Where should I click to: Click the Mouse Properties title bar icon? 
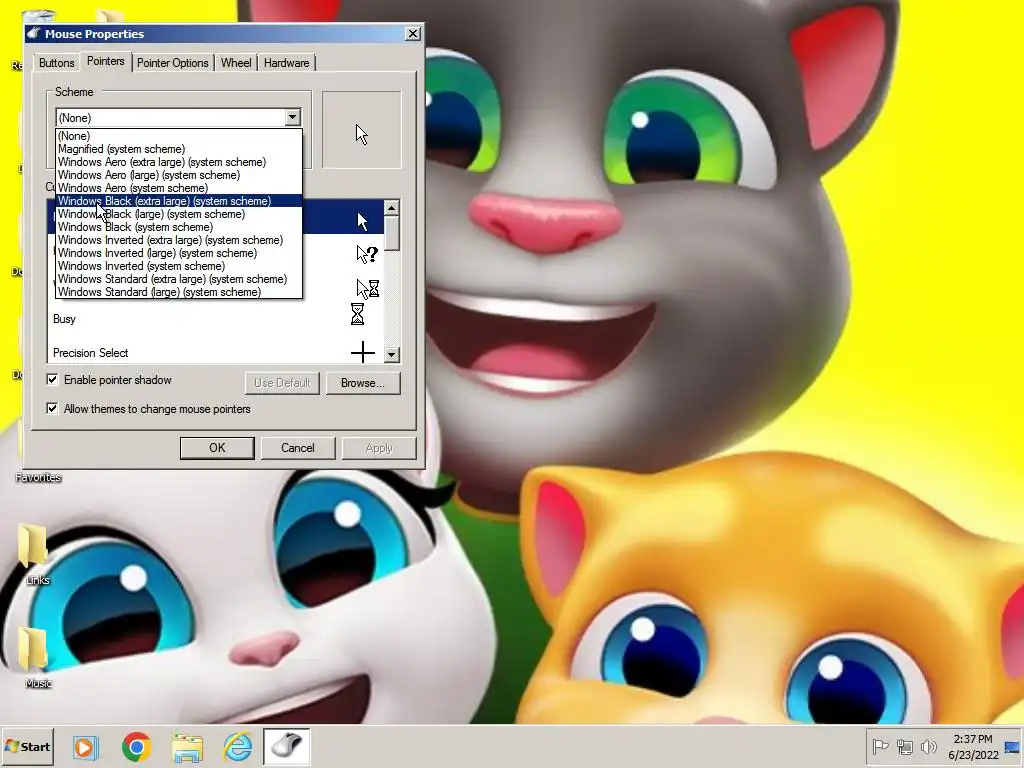(x=35, y=33)
